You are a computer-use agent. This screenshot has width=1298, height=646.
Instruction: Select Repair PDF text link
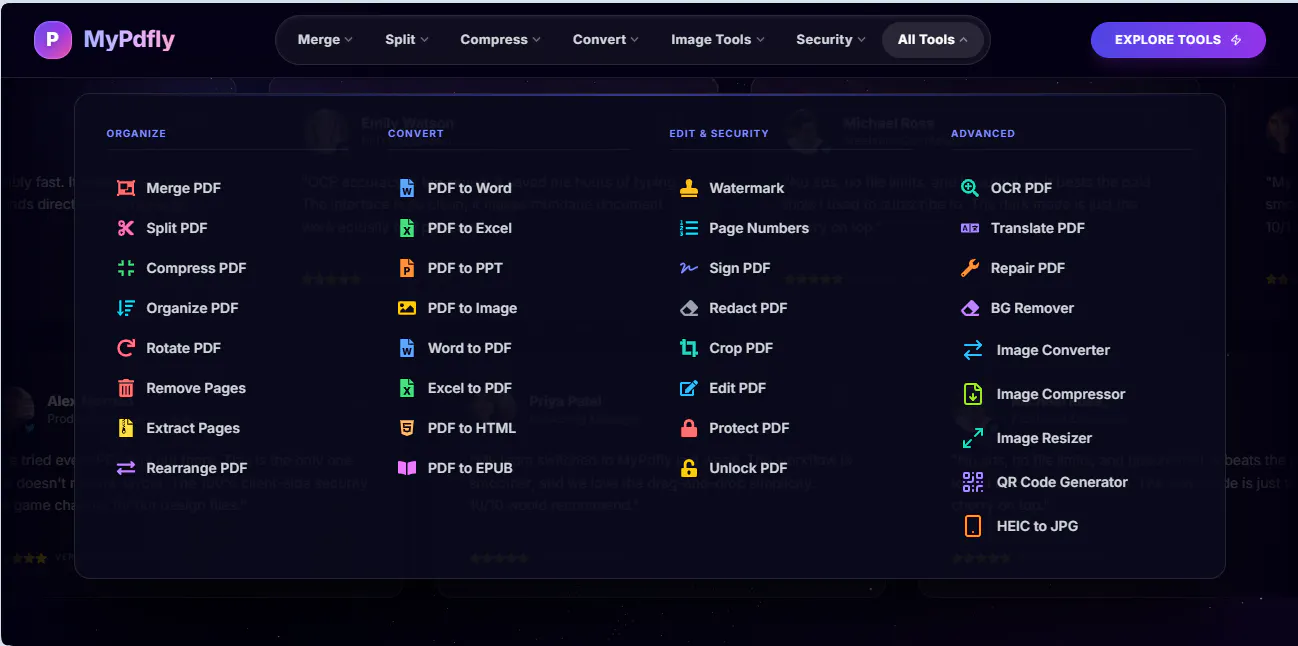click(1028, 268)
